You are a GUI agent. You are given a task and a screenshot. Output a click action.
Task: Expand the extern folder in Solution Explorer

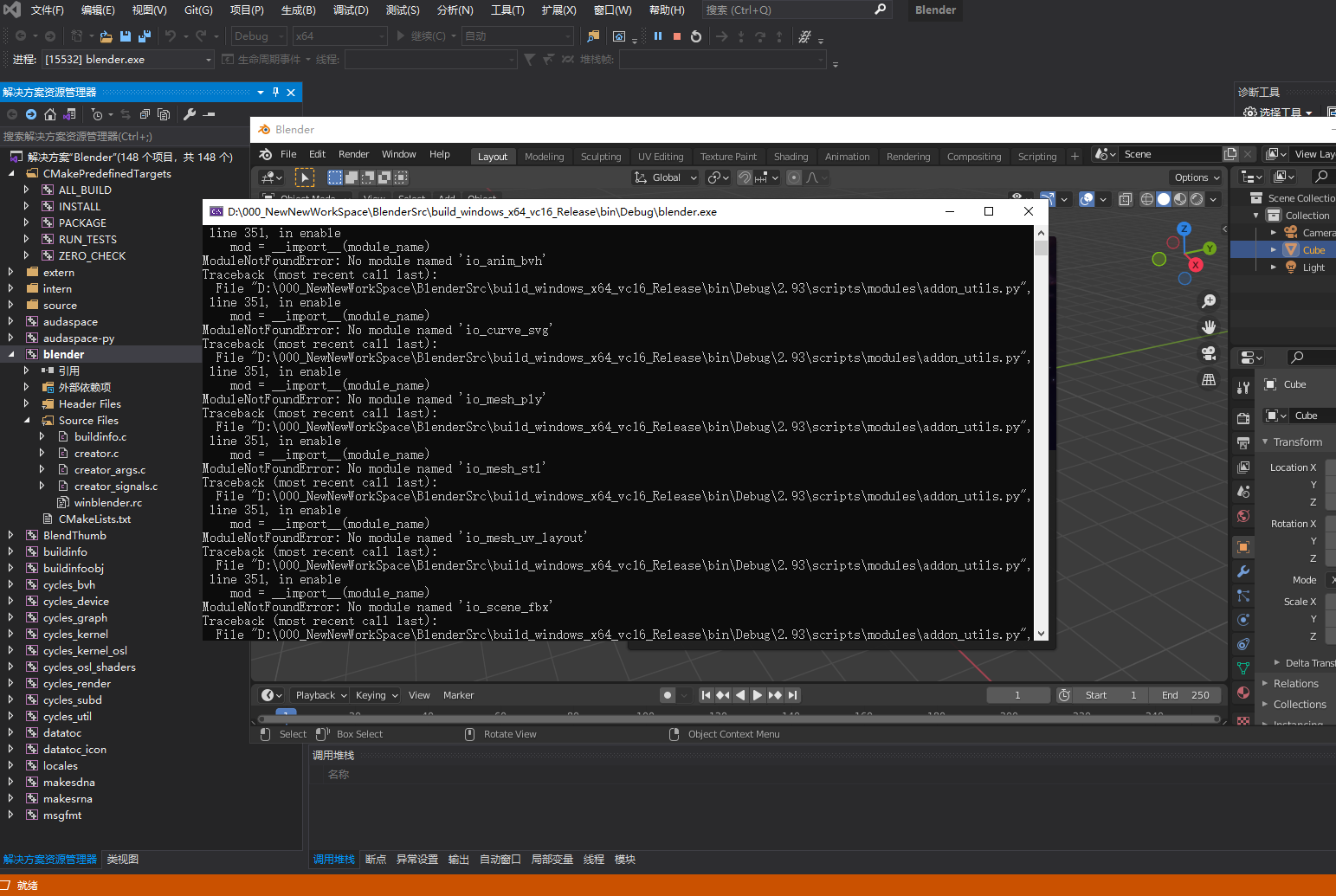(x=10, y=273)
